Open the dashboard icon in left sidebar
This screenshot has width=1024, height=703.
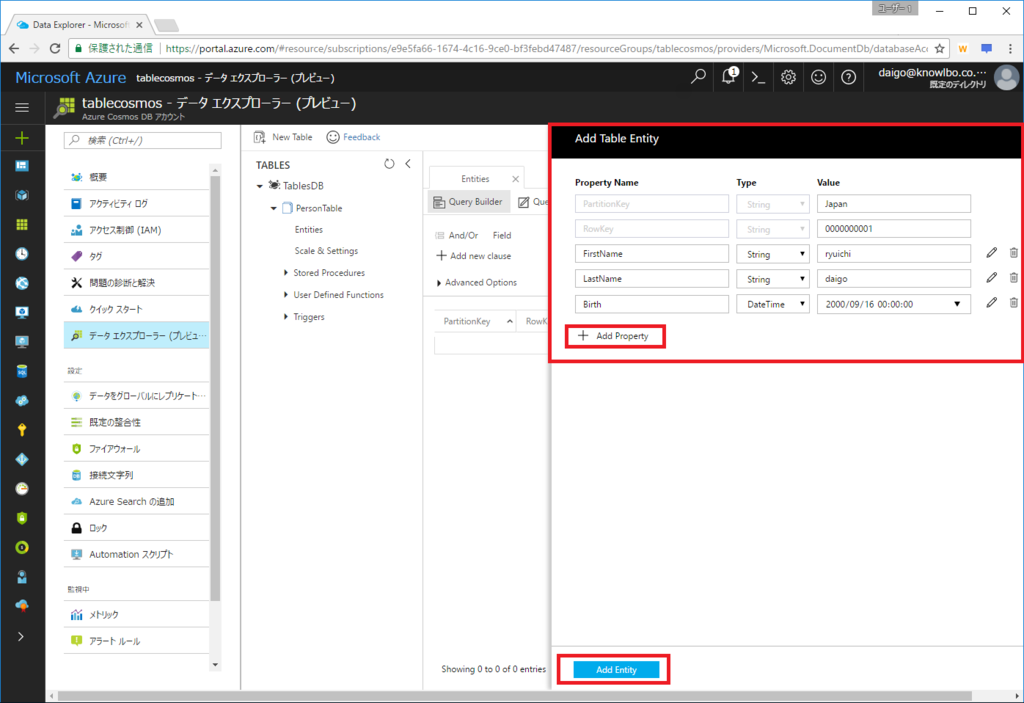click(x=22, y=166)
